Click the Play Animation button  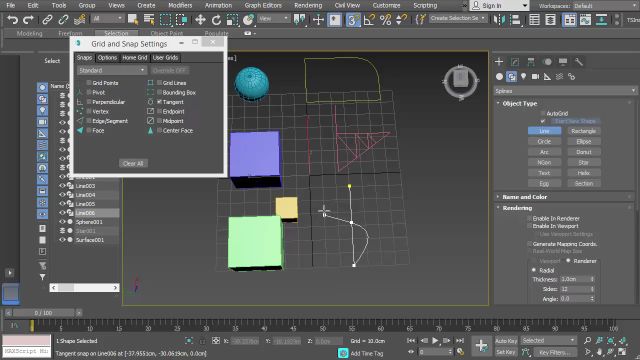(435, 340)
